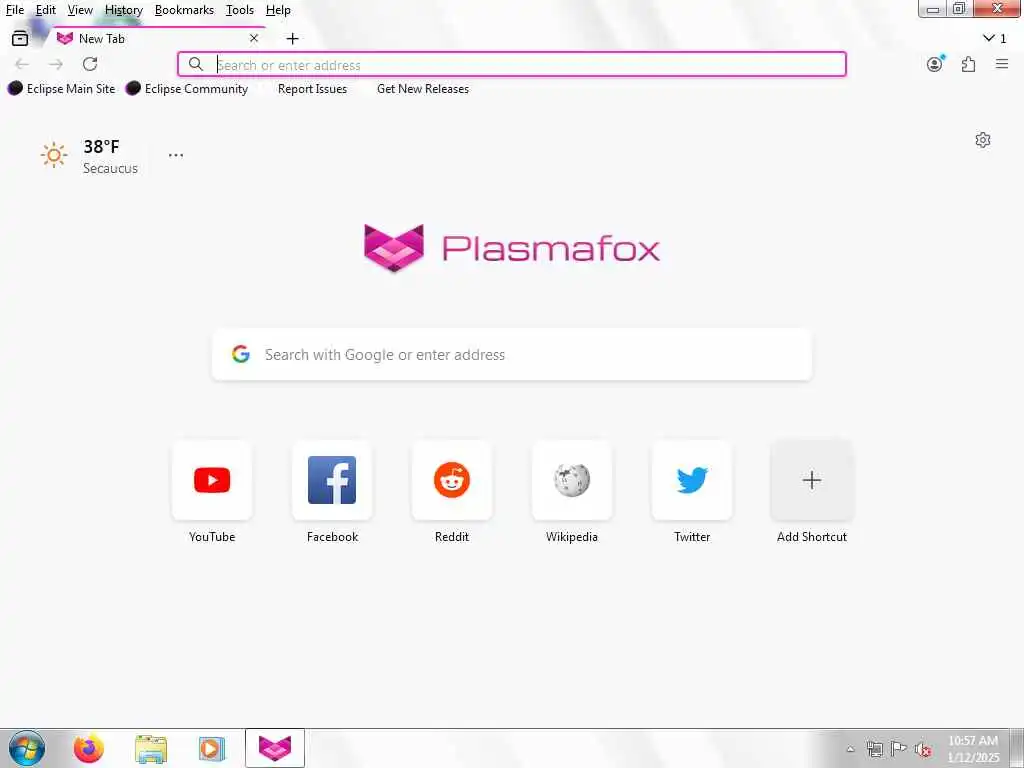Open the YouTube shortcut tile
Viewport: 1024px width, 768px height.
point(212,481)
